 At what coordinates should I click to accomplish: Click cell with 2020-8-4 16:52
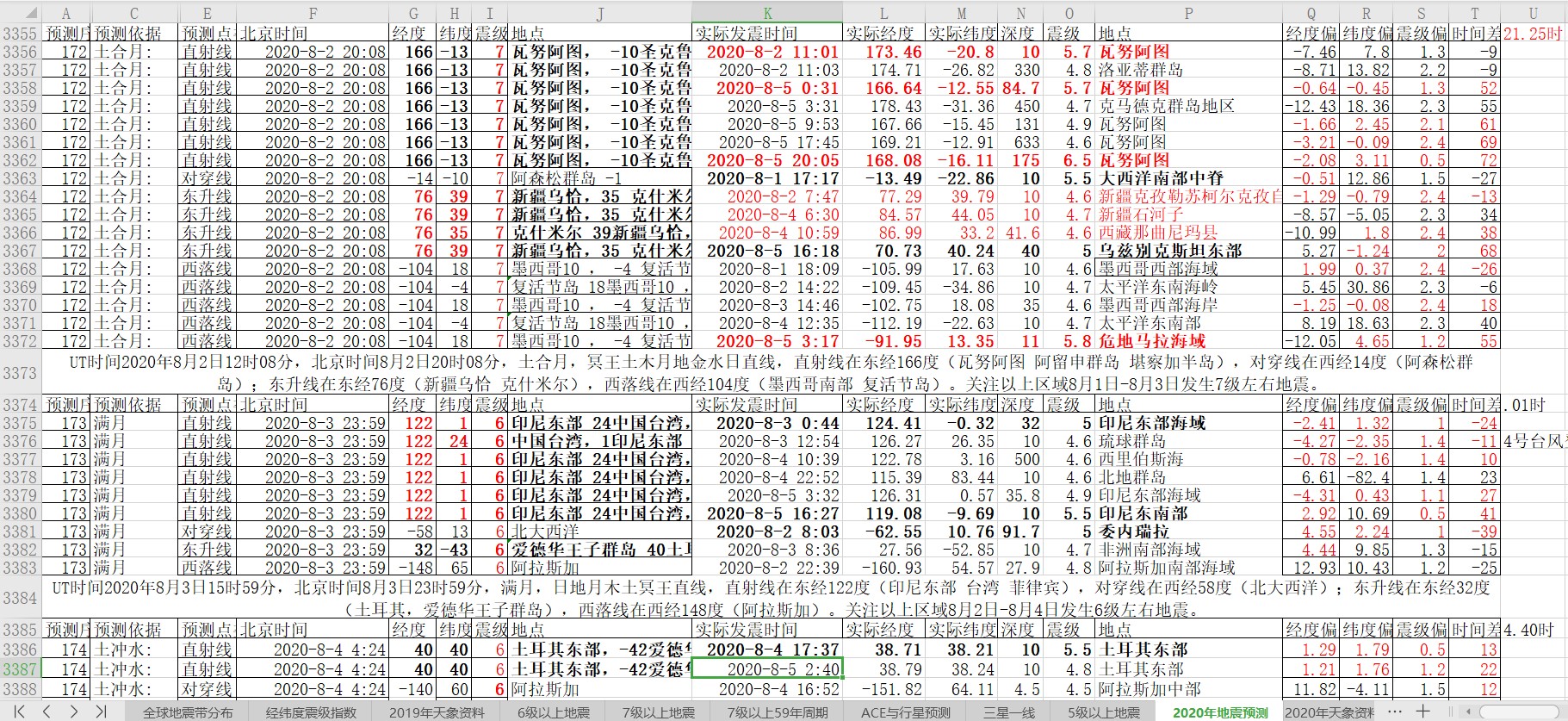pos(767,689)
